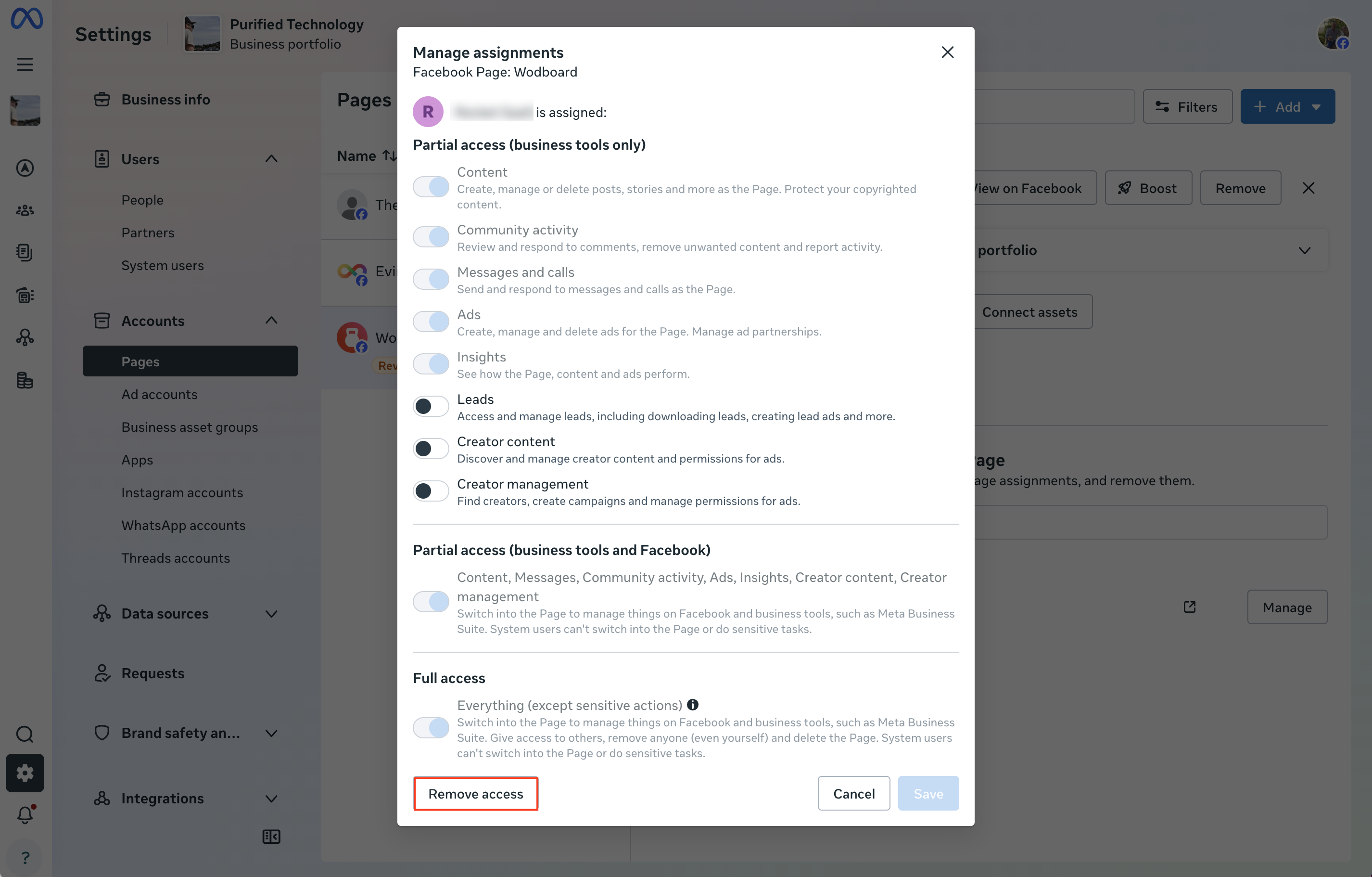The image size is (1372, 877).
Task: Toggle Creator management permission
Action: pos(431,490)
